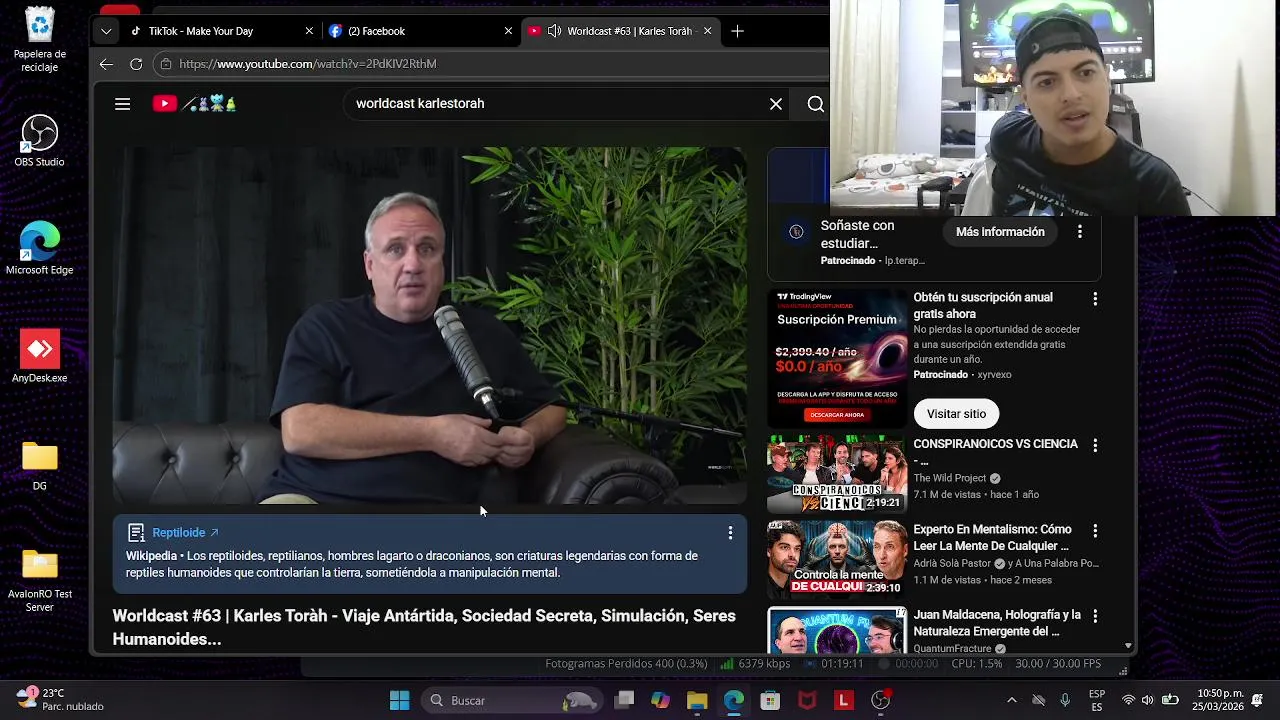
Task: Go back with the browser back arrow
Action: (106, 64)
